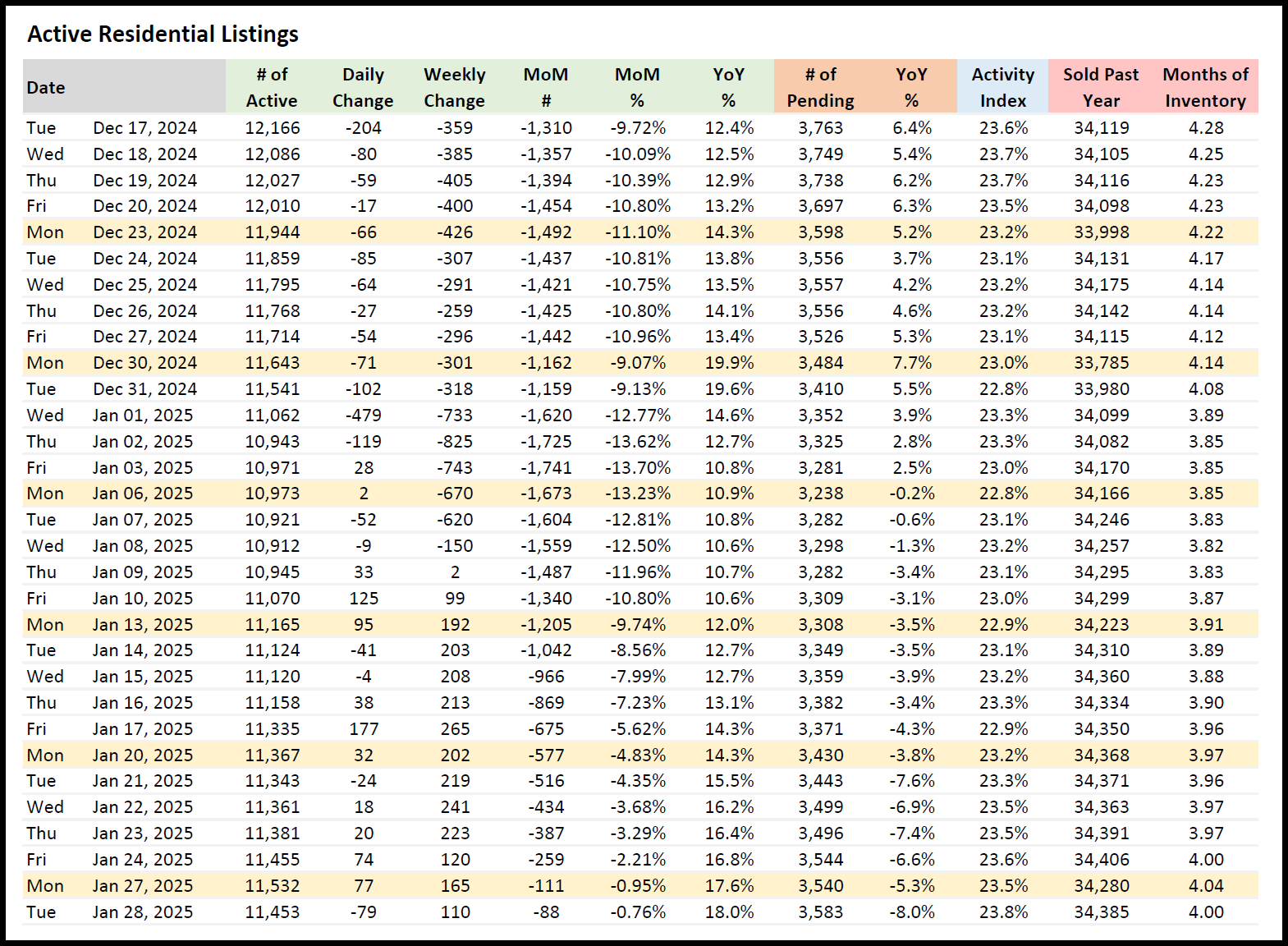Click the 'Active Residential Listings' title
Viewport: 1288px width, 946px height.
tap(163, 34)
